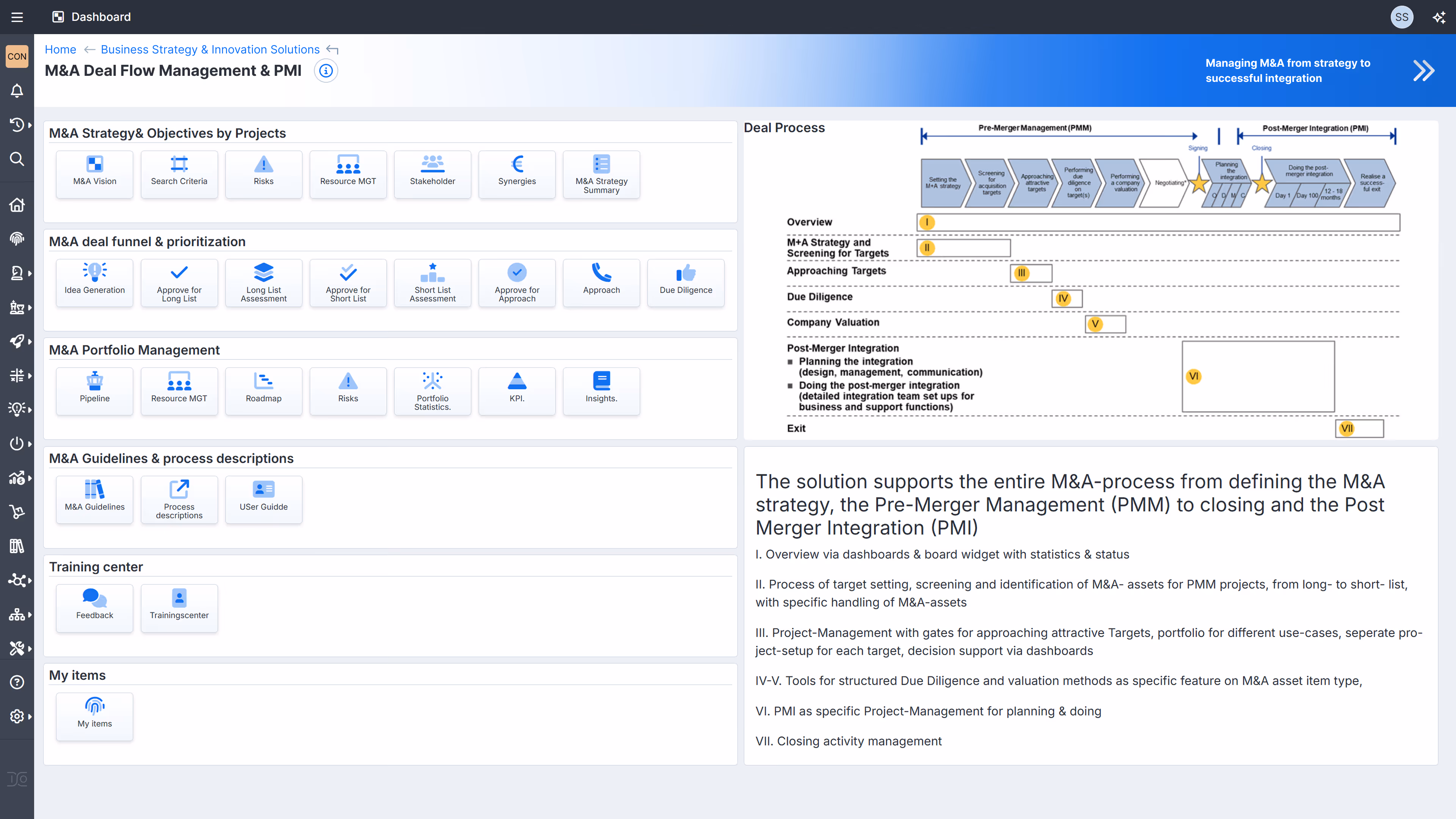
Task: Open the Idea Generation tile
Action: [94, 282]
